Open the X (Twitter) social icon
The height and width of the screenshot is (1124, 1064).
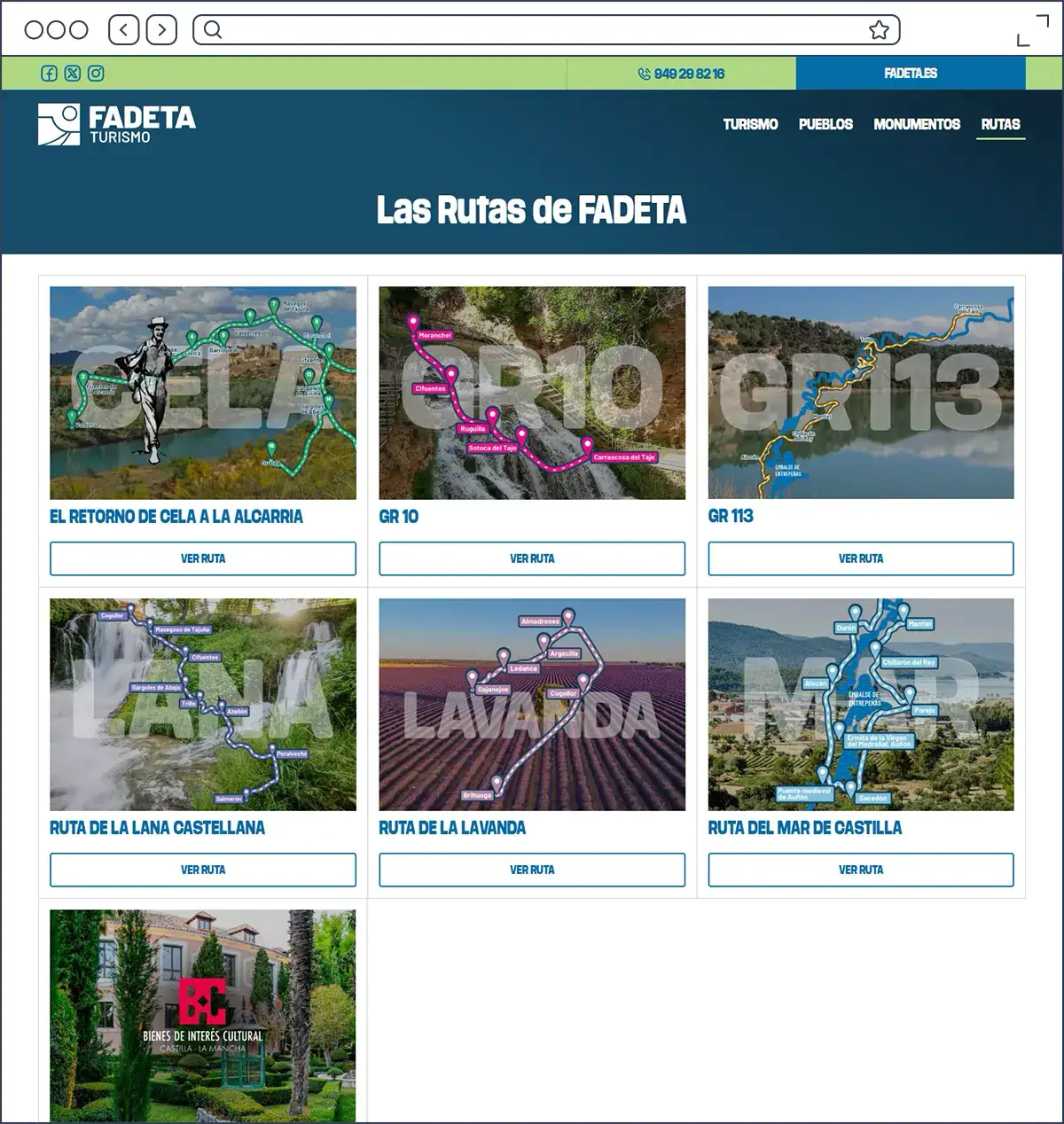[73, 74]
